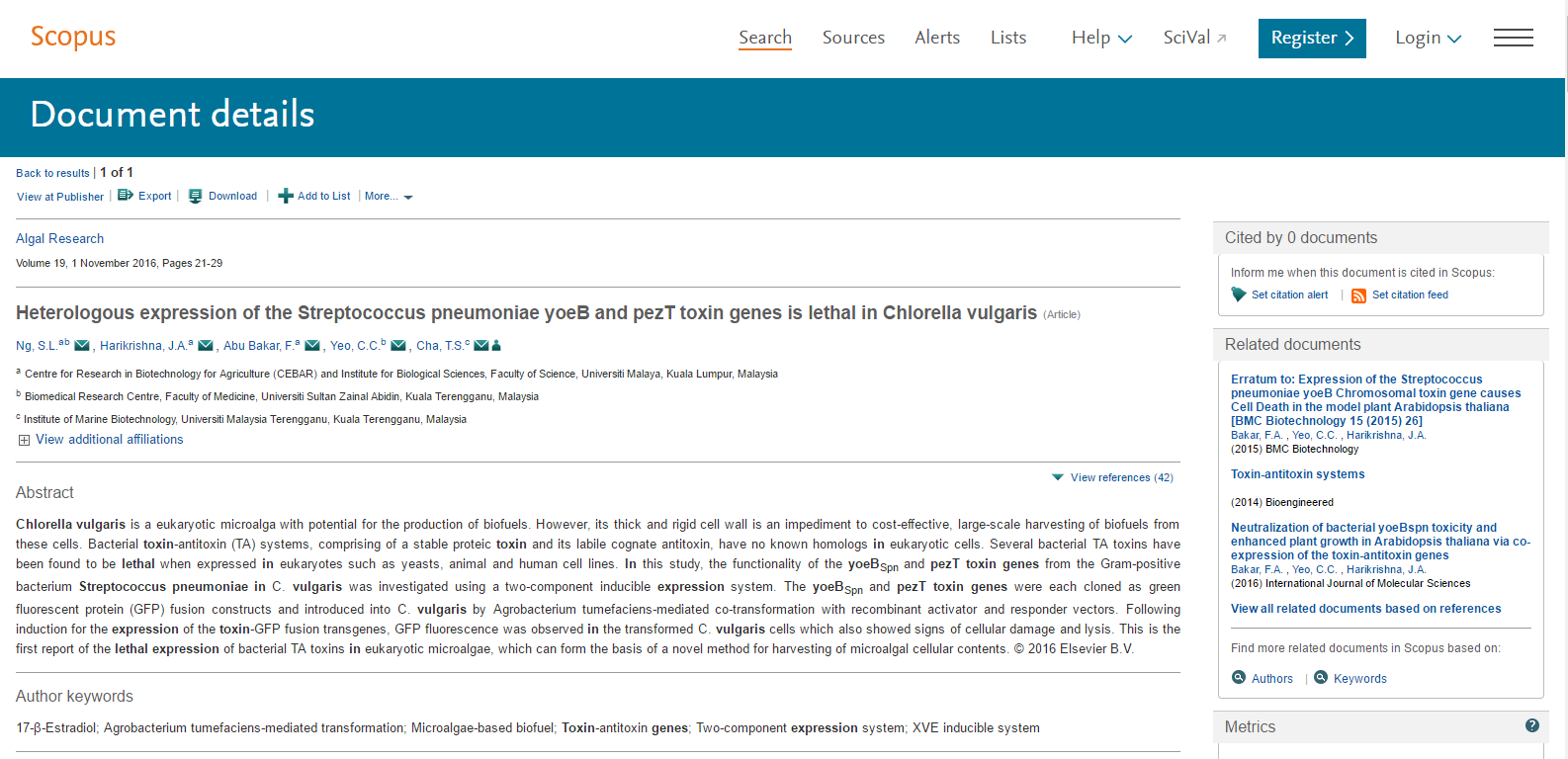
Task: Open the hamburger menu at top right
Action: point(1514,38)
